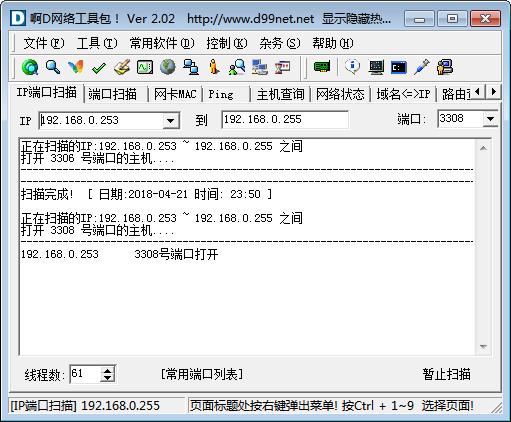Open the 常用端口列表 link

(202, 374)
